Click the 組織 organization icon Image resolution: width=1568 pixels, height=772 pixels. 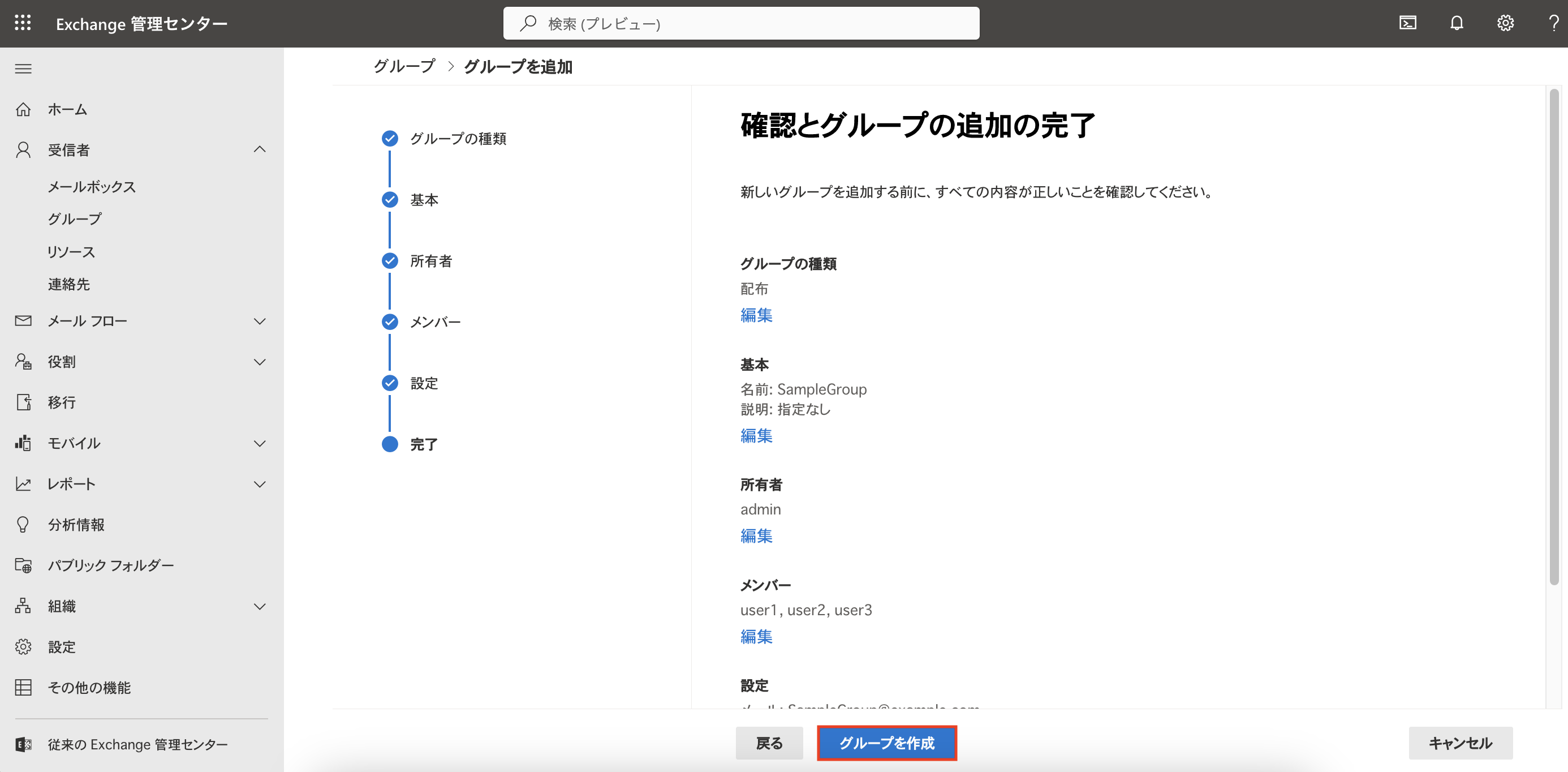tap(23, 606)
